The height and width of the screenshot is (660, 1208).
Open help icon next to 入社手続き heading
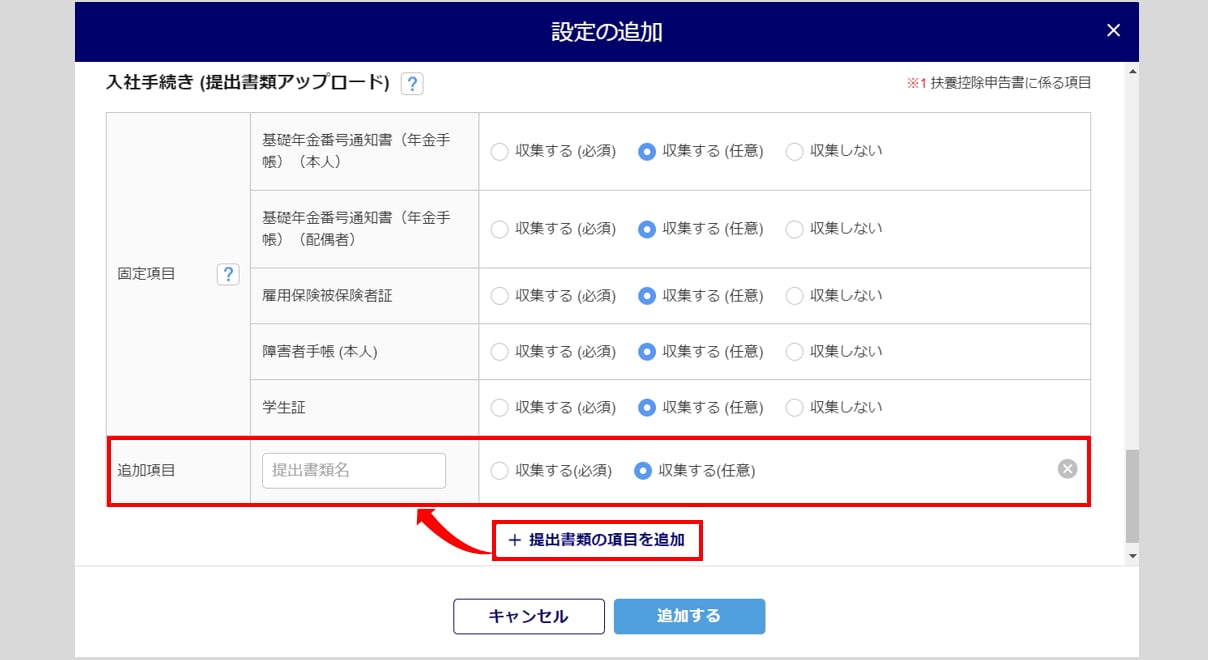[412, 84]
